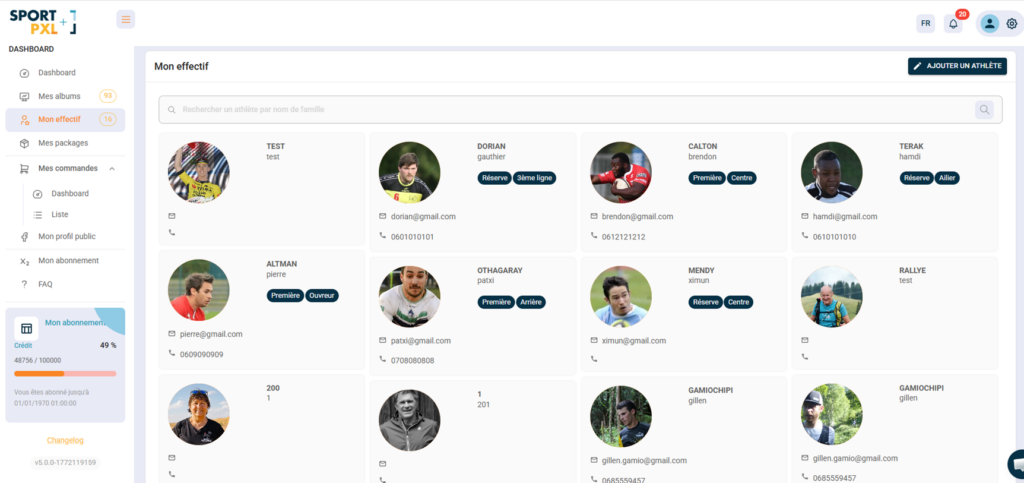Click the SportPXL logo

[42, 21]
